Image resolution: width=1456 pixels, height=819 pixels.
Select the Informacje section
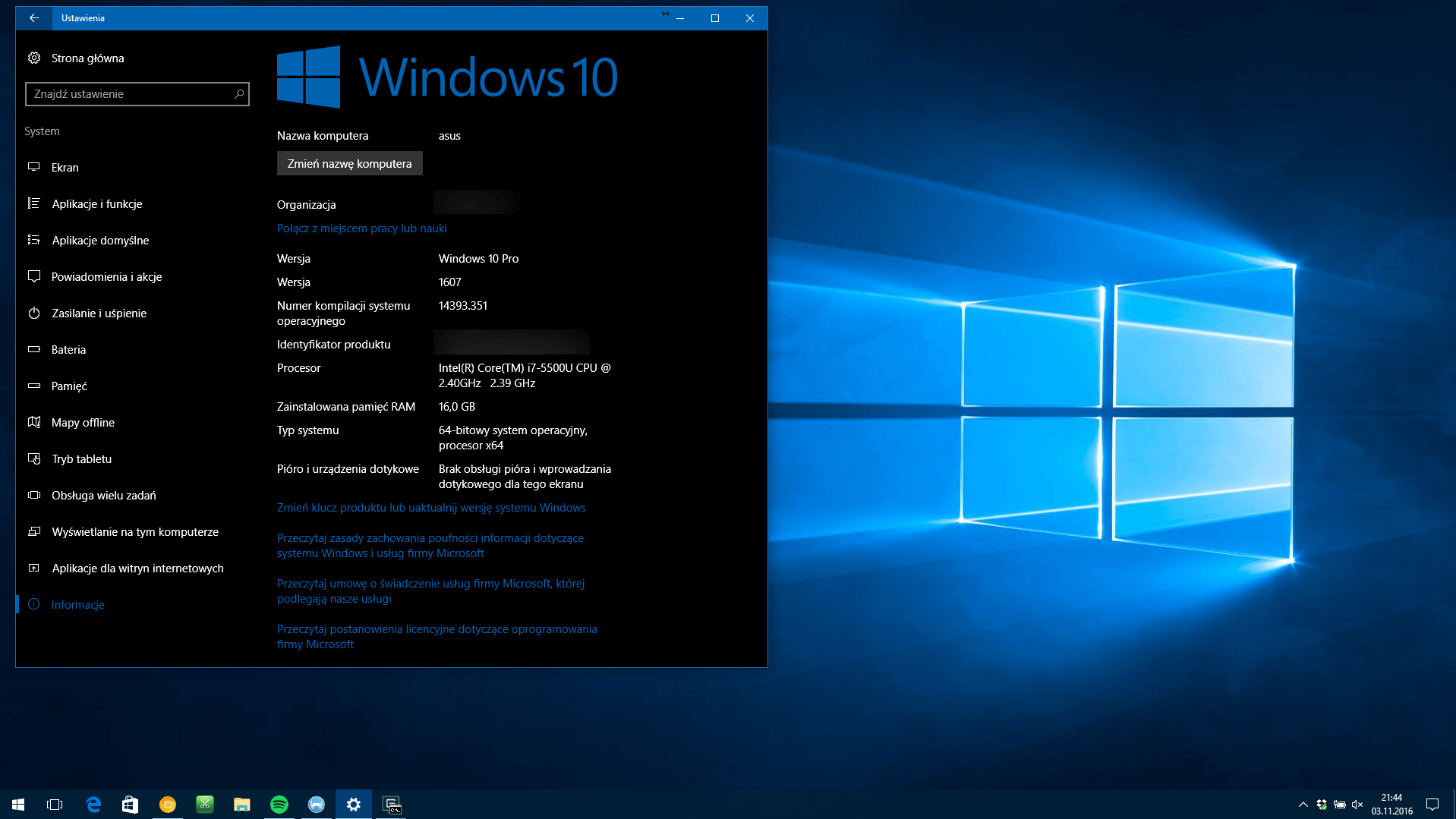pos(77,604)
